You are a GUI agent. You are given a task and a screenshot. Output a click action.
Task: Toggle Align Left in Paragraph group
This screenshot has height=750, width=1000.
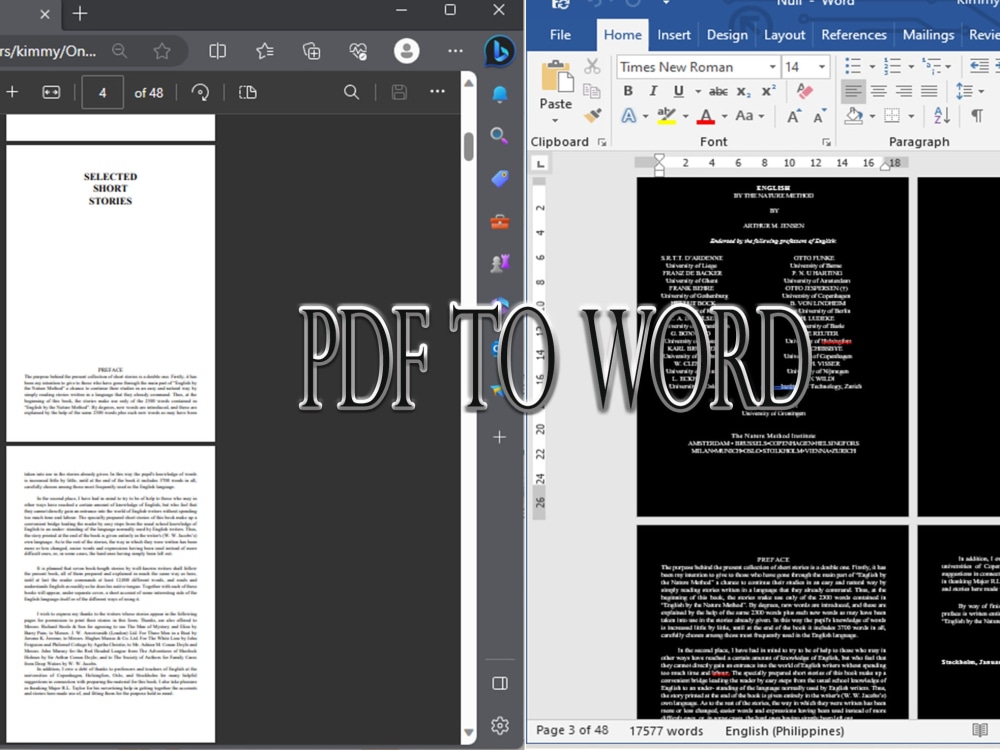tap(853, 91)
